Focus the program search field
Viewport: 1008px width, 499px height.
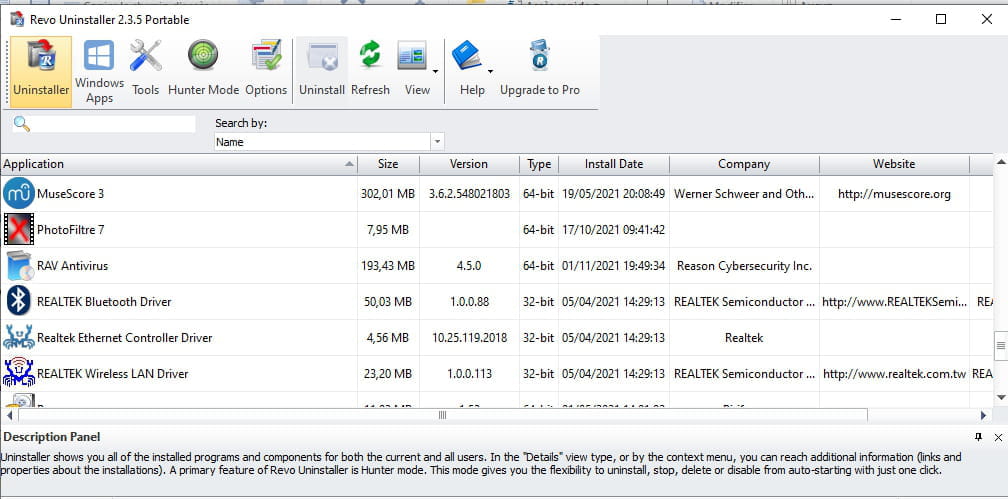click(x=113, y=124)
